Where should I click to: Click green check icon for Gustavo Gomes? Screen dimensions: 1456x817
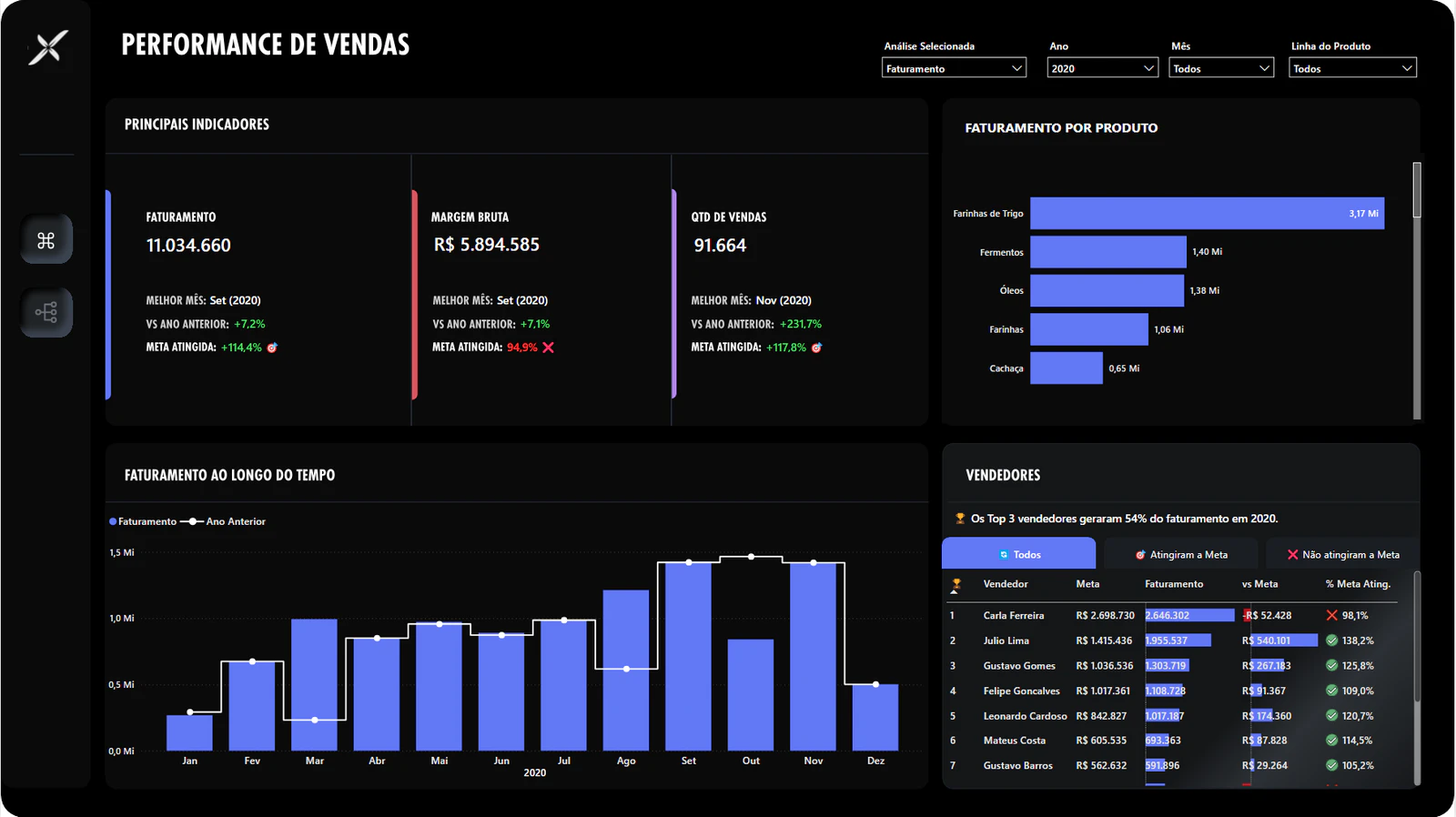pyautogui.click(x=1331, y=666)
